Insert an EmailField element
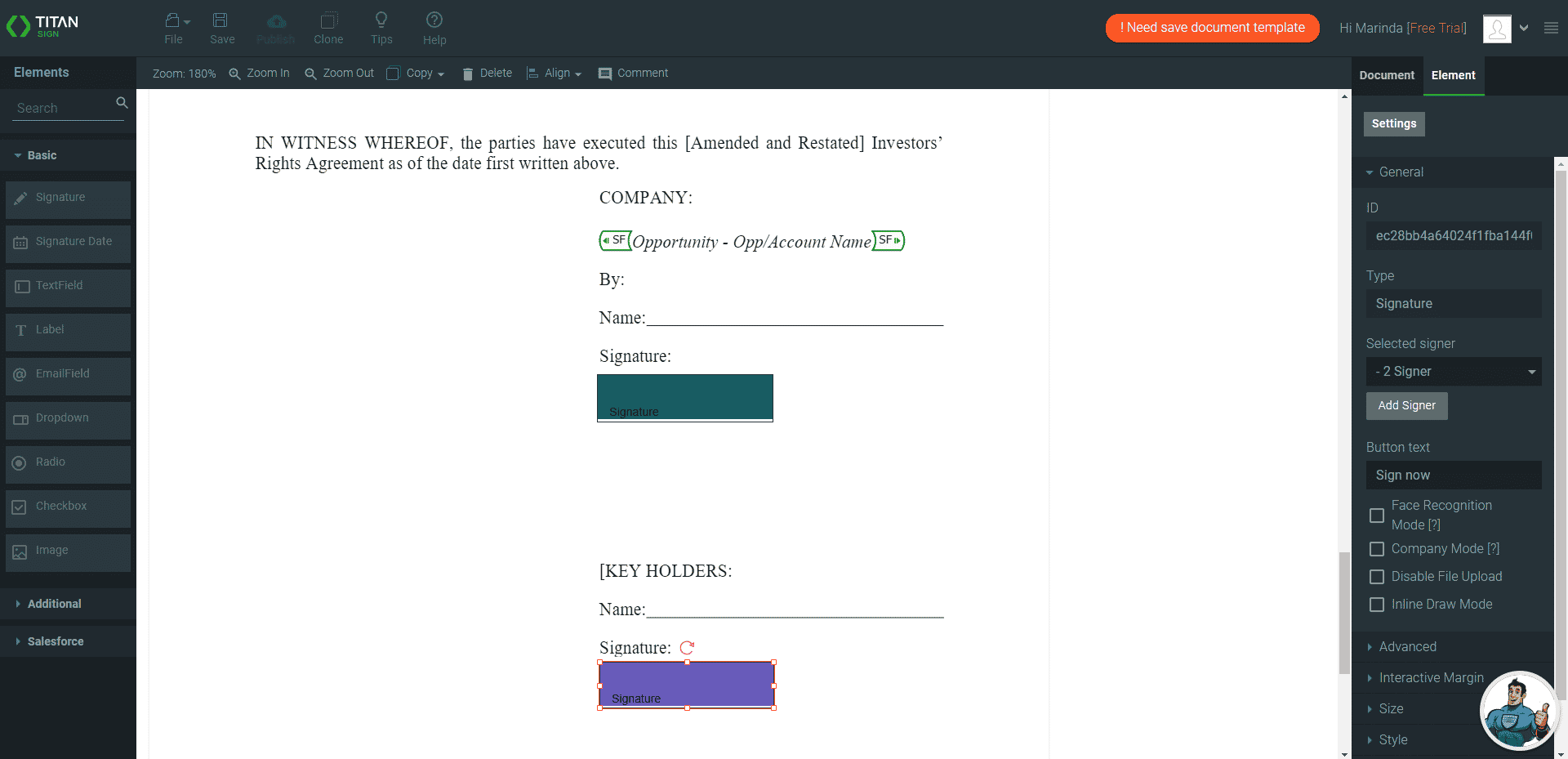Screen dimensions: 1568x759 click(68, 373)
